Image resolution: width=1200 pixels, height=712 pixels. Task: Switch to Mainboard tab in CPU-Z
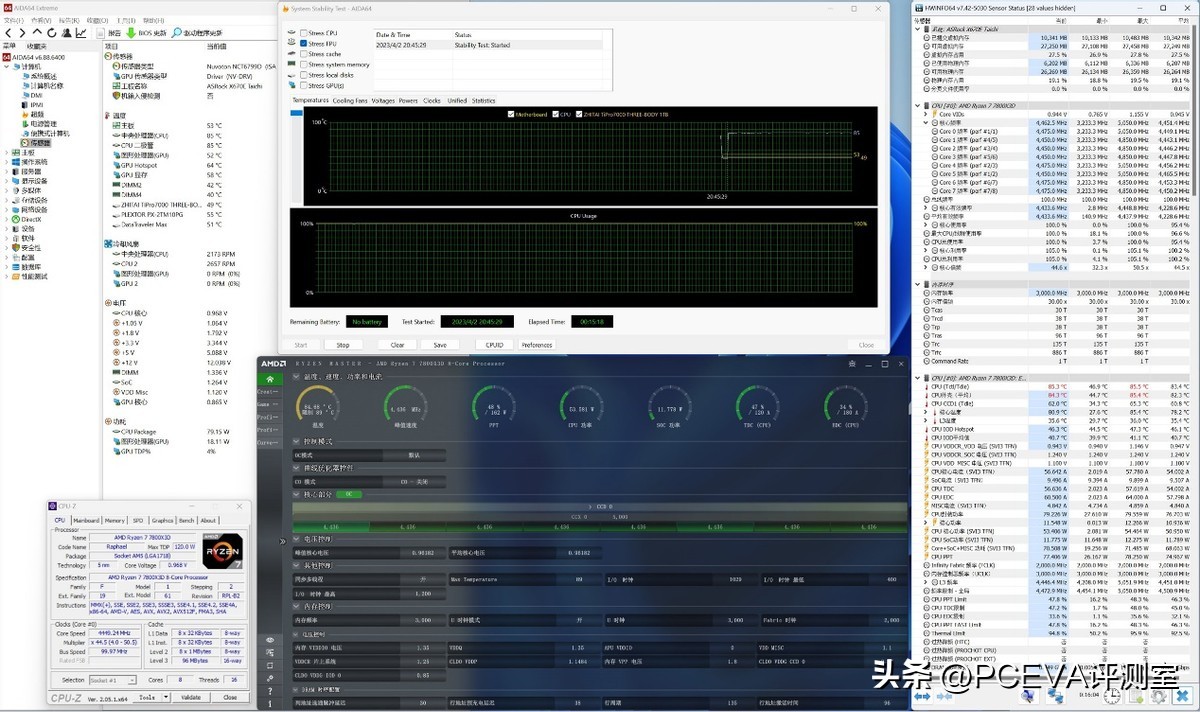(86, 520)
